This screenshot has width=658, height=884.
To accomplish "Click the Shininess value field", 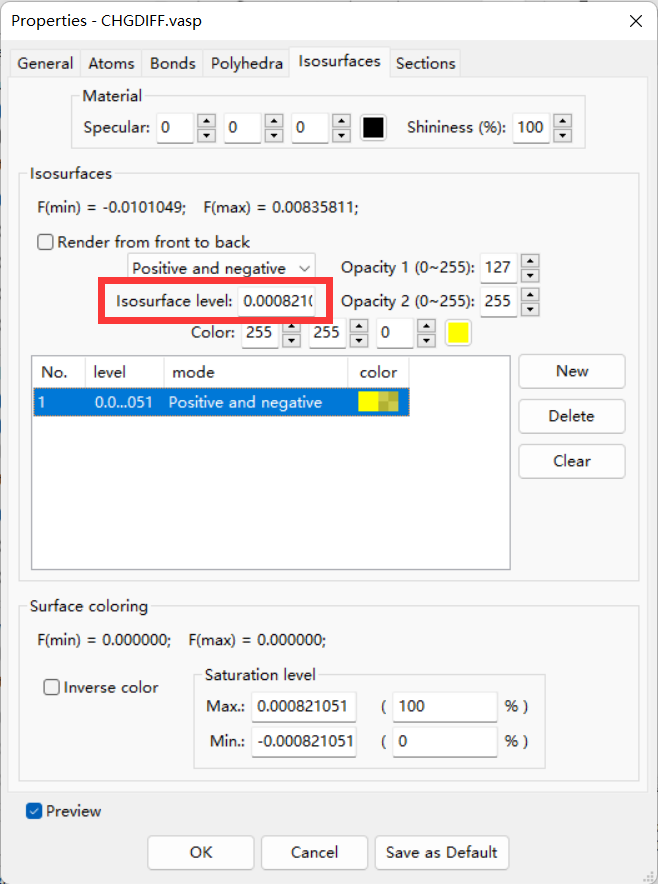I will pos(531,127).
